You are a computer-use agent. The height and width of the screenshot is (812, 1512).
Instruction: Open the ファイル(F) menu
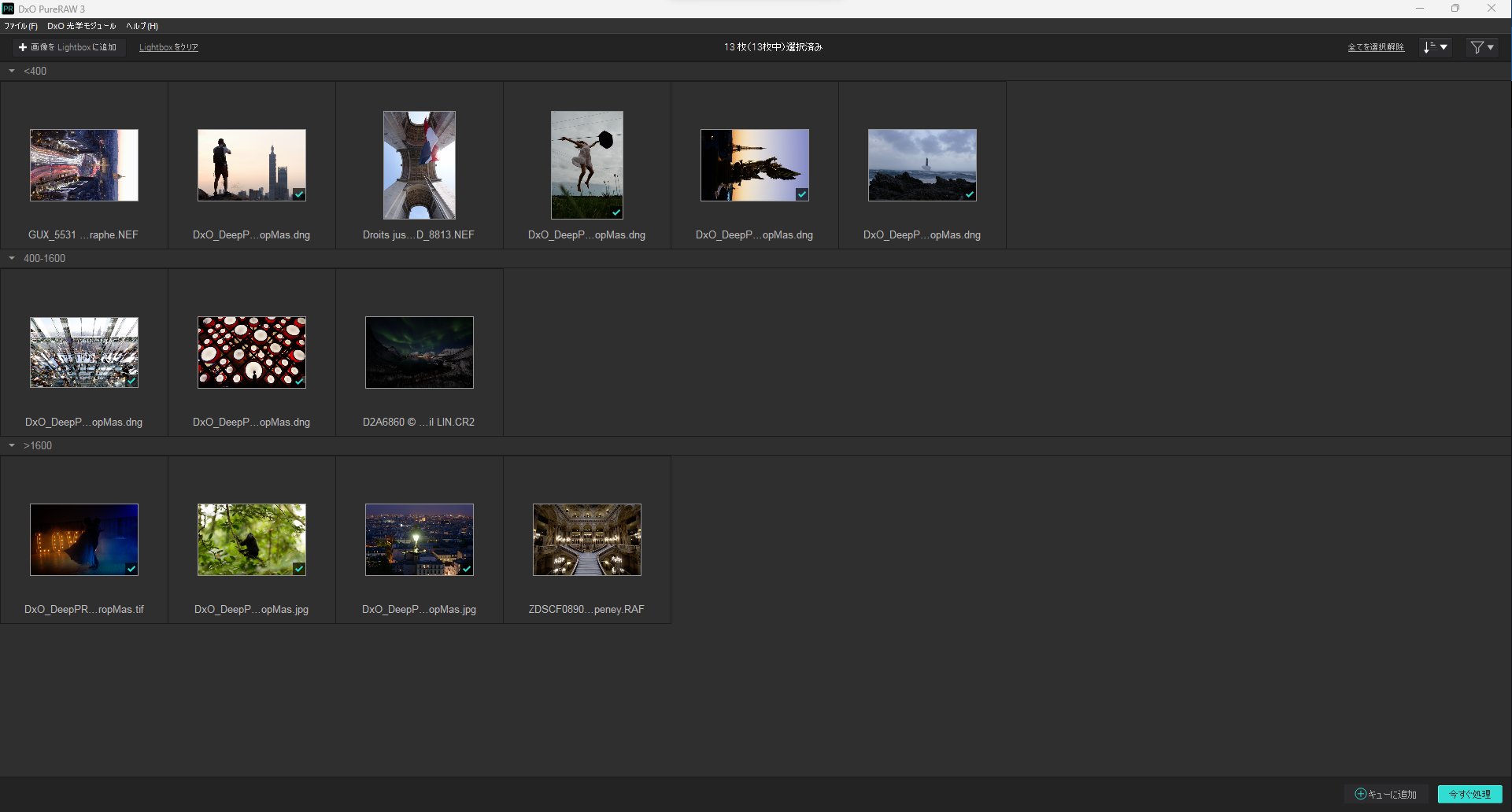tap(20, 26)
